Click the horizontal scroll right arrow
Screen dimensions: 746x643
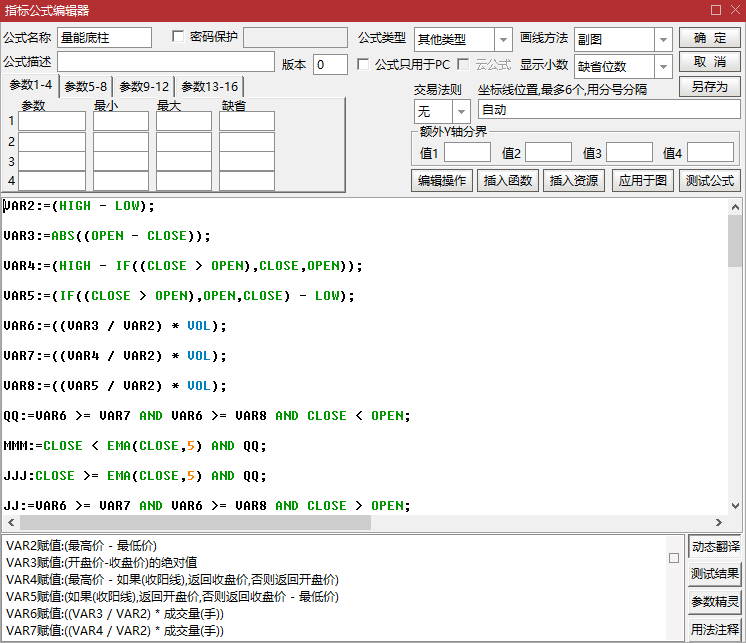718,522
